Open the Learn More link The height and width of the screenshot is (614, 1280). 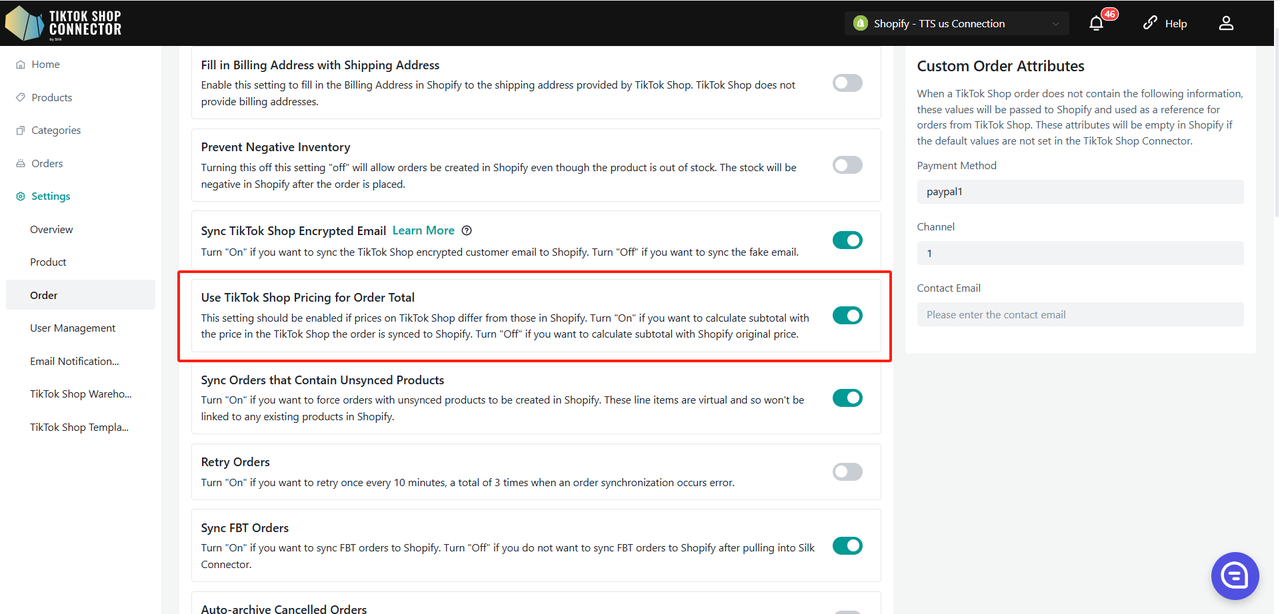423,231
